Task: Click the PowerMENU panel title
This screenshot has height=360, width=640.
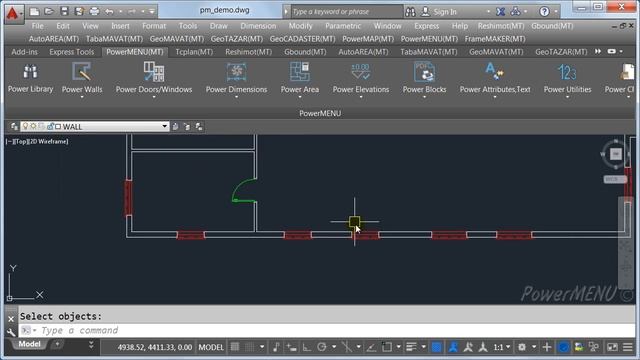Action: [320, 113]
